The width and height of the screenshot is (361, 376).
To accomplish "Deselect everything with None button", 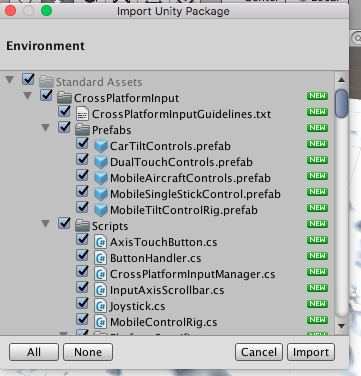I will 88,352.
